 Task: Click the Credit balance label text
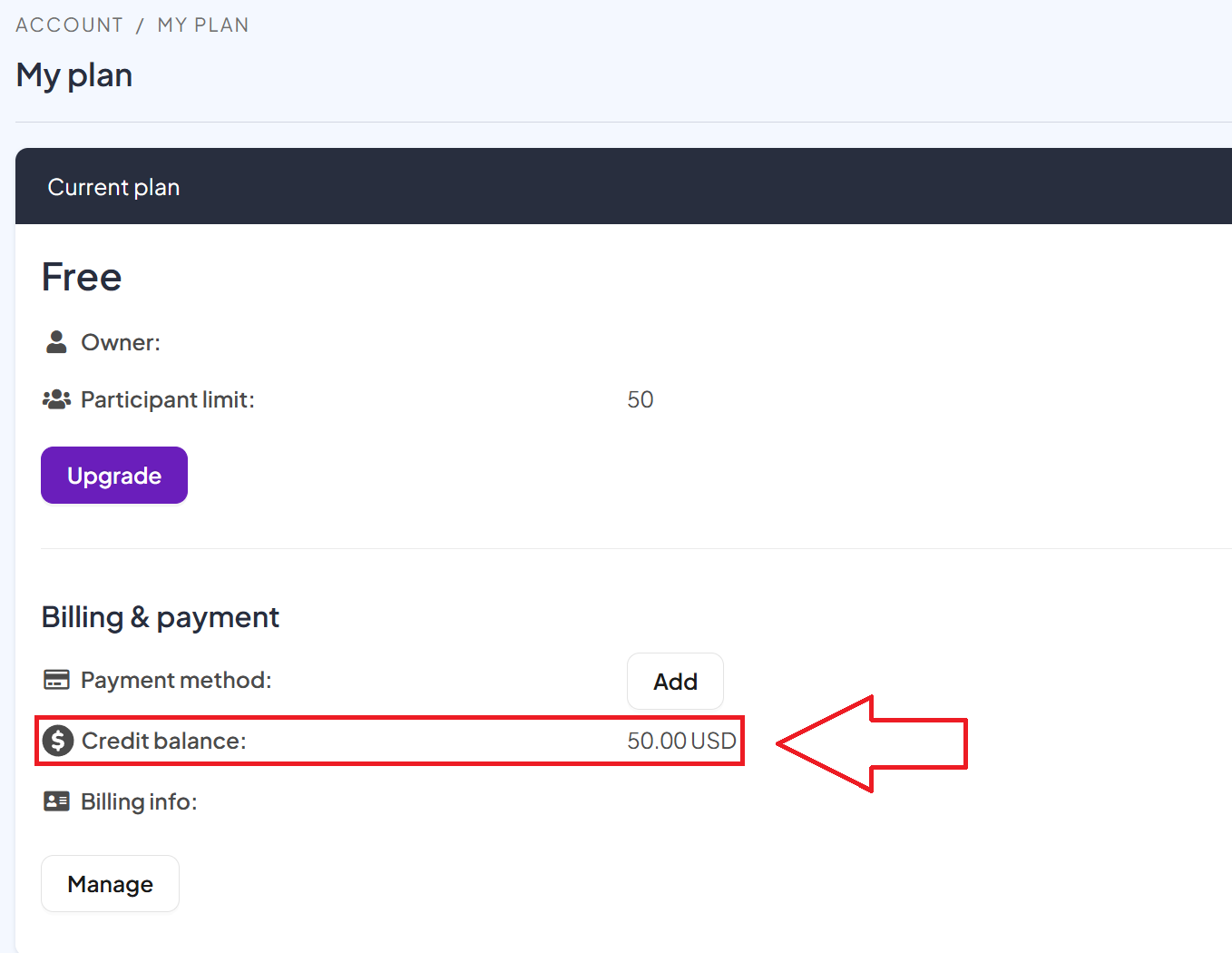coord(164,741)
